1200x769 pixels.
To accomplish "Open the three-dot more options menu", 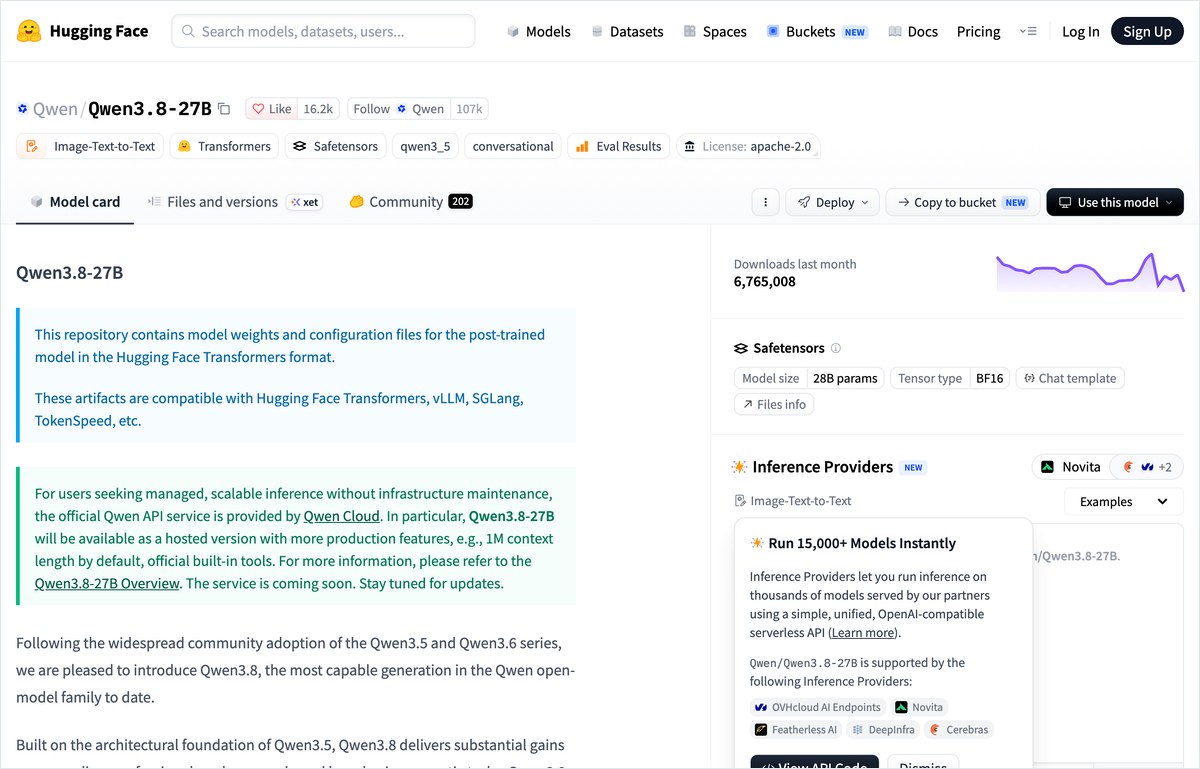I will 765,202.
